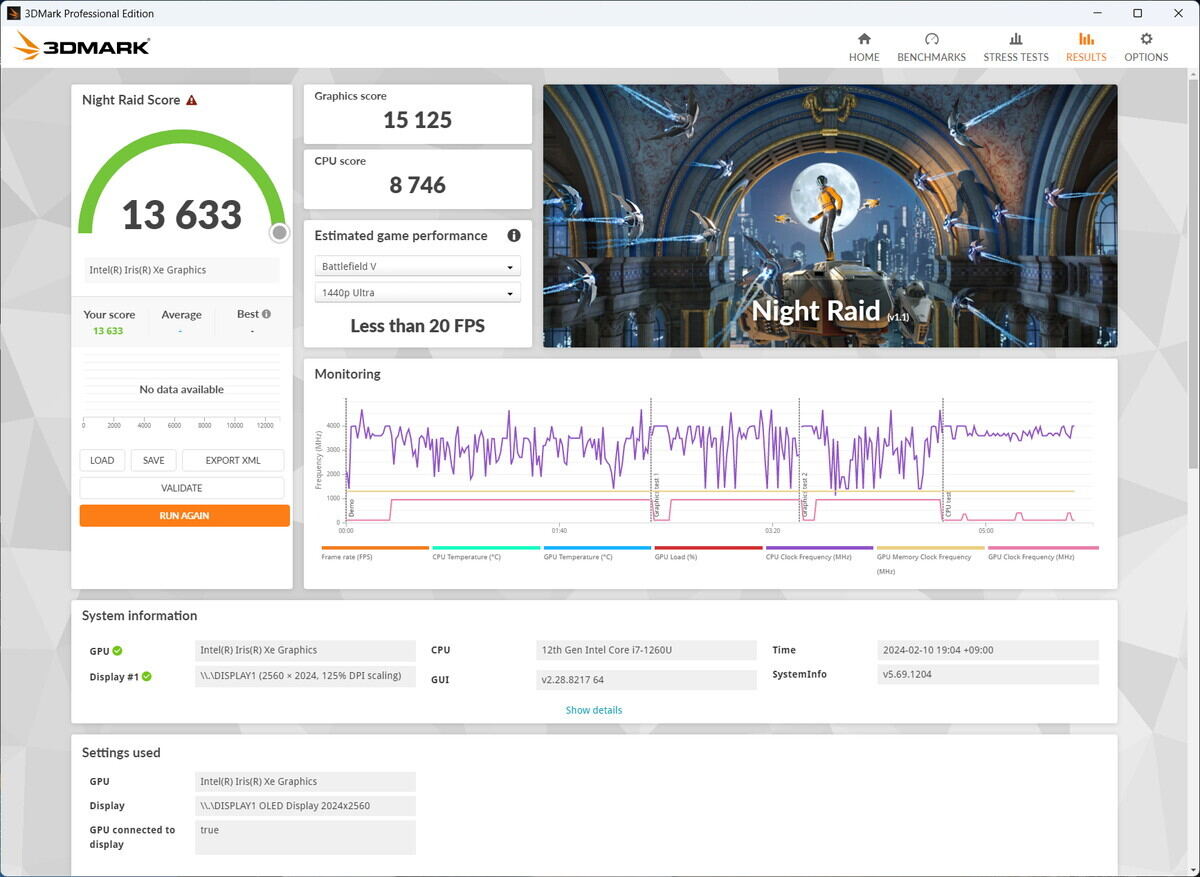This screenshot has height=877, width=1200.
Task: Click the green checkmark beside Display #1
Action: [147, 677]
